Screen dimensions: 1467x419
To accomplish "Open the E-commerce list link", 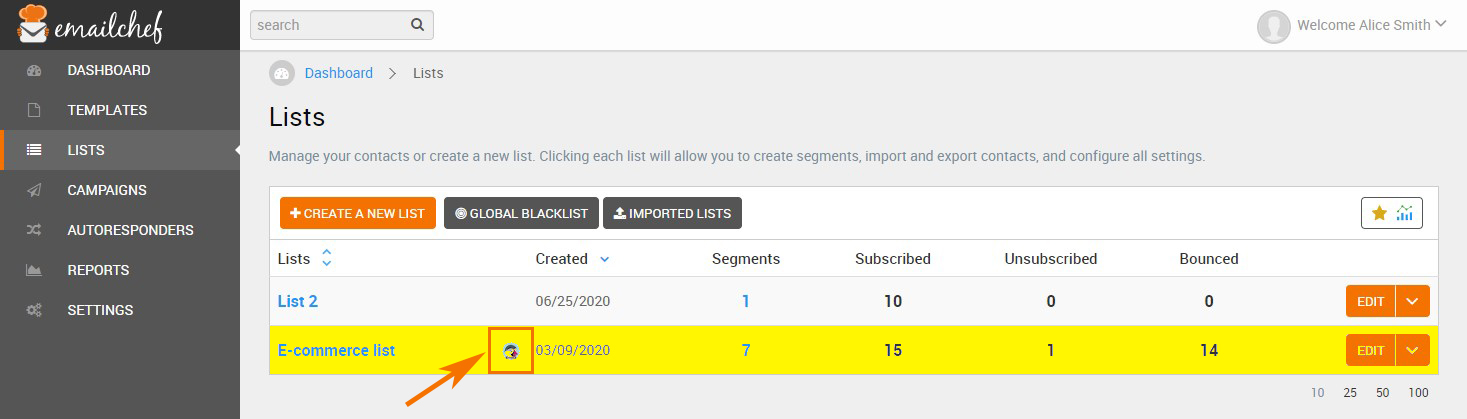I will coord(336,350).
